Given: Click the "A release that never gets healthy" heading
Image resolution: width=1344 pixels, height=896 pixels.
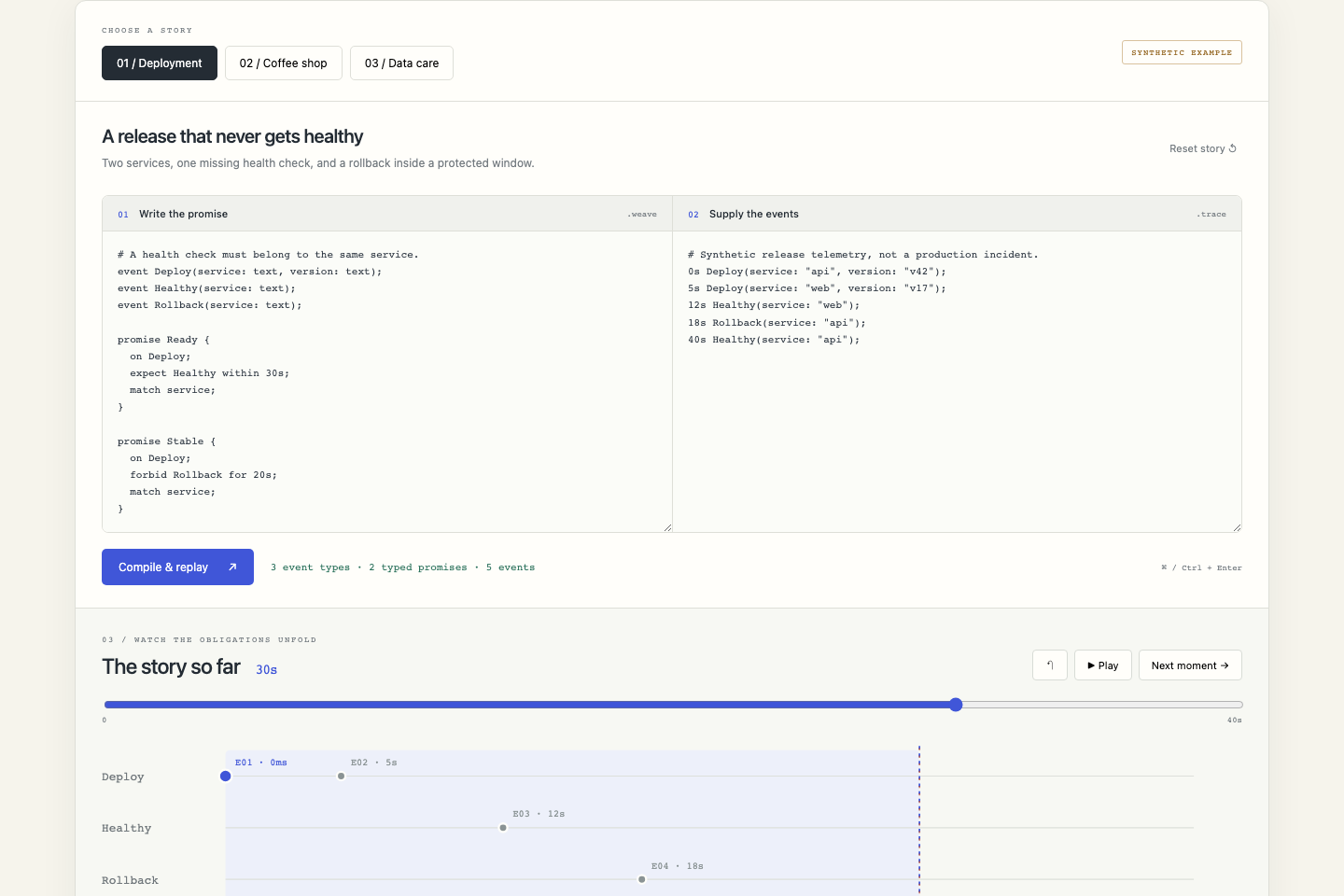Looking at the screenshot, I should tap(232, 136).
